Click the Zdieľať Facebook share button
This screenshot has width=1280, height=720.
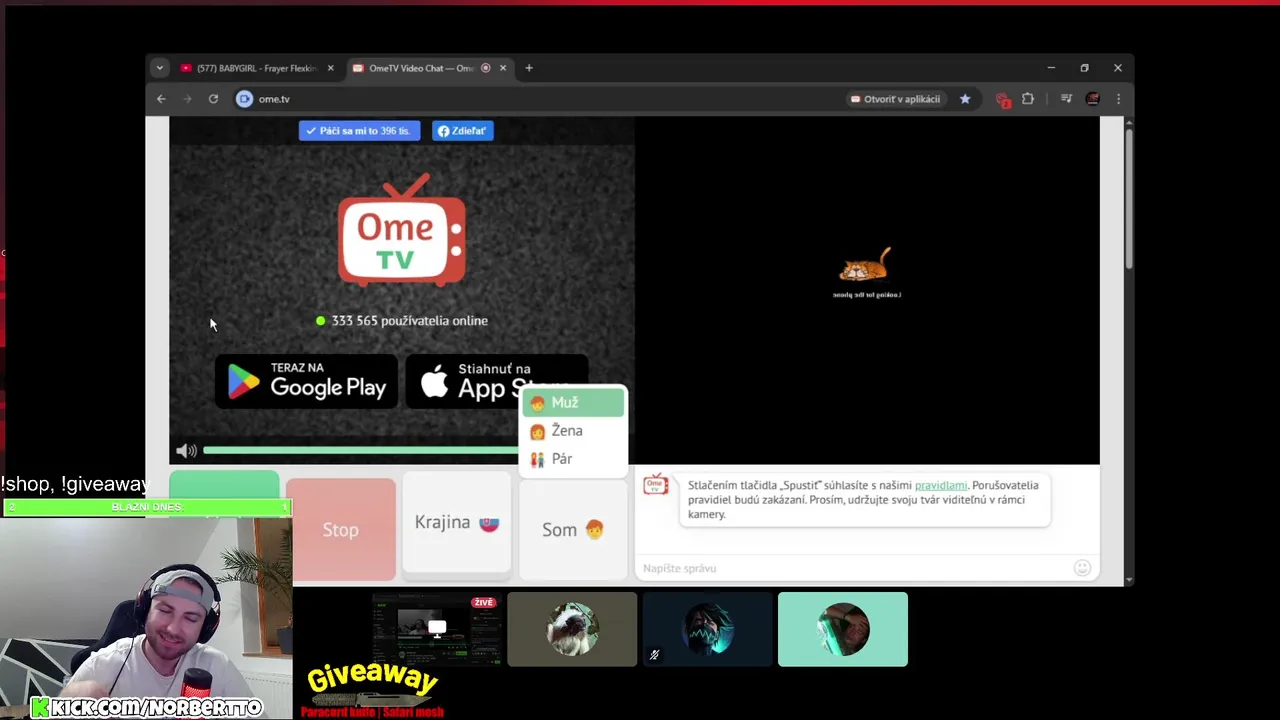pyautogui.click(x=463, y=131)
